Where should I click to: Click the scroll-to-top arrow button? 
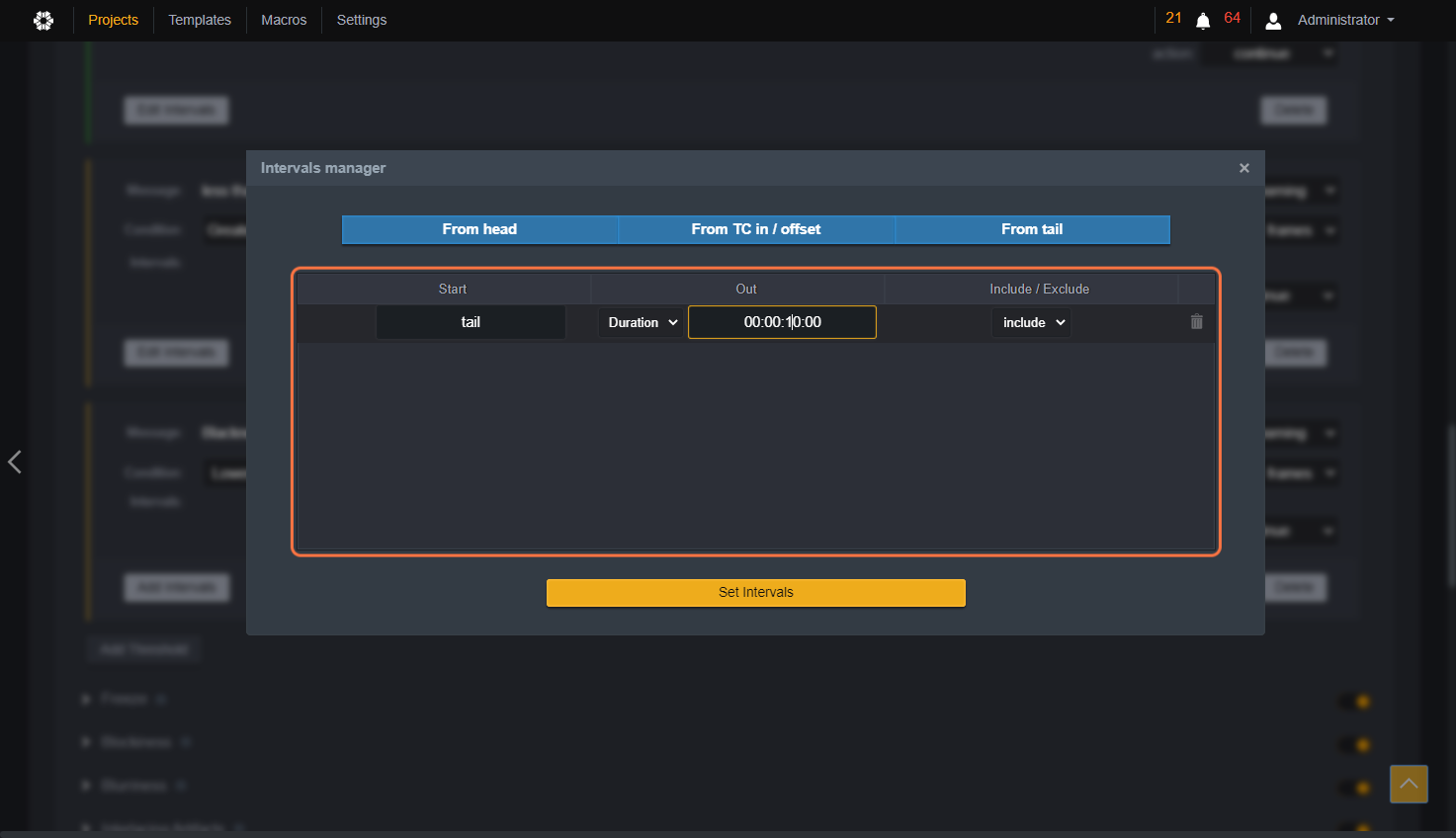(1409, 784)
